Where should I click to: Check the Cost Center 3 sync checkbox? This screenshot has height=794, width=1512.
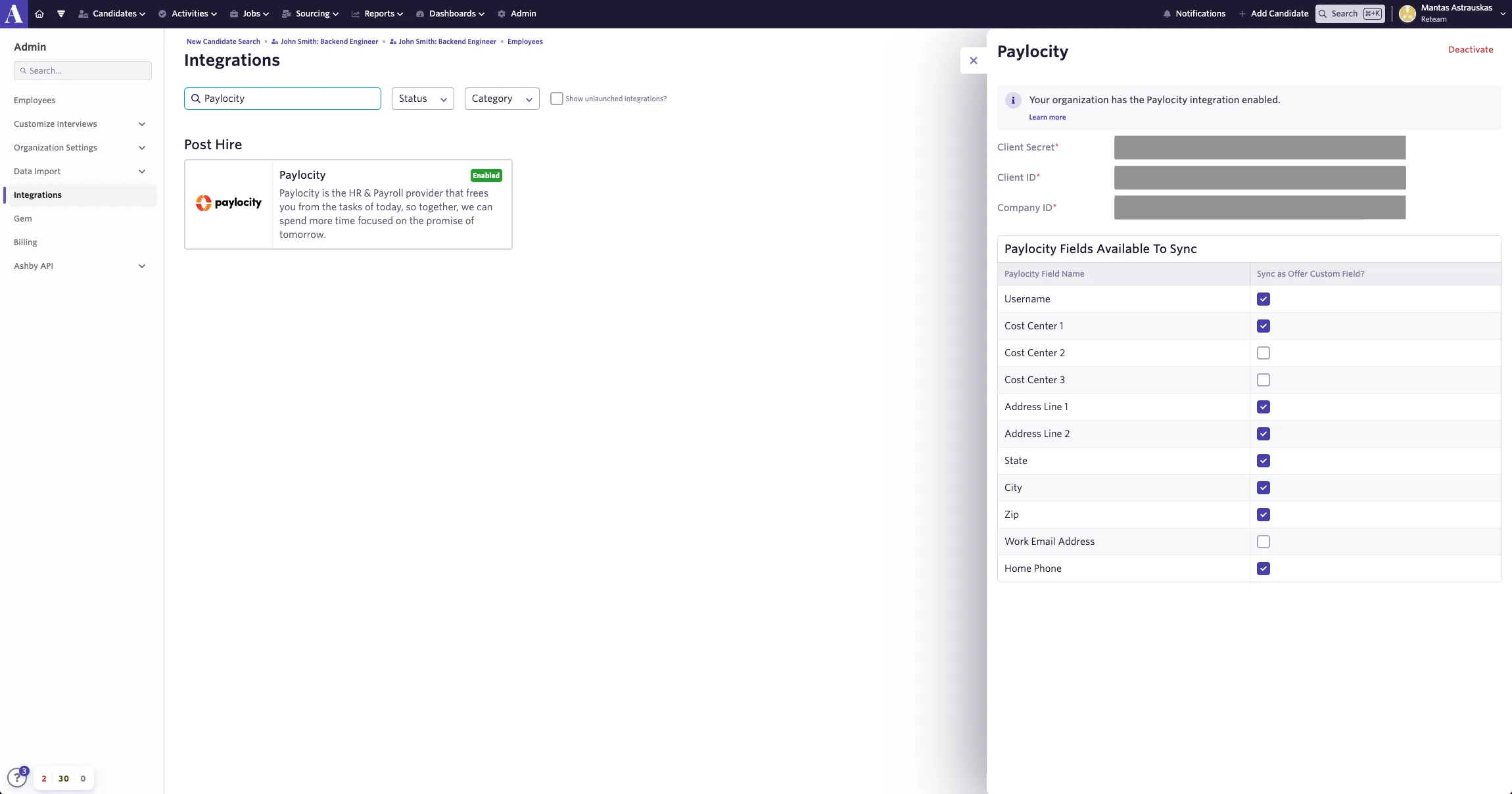tap(1264, 380)
